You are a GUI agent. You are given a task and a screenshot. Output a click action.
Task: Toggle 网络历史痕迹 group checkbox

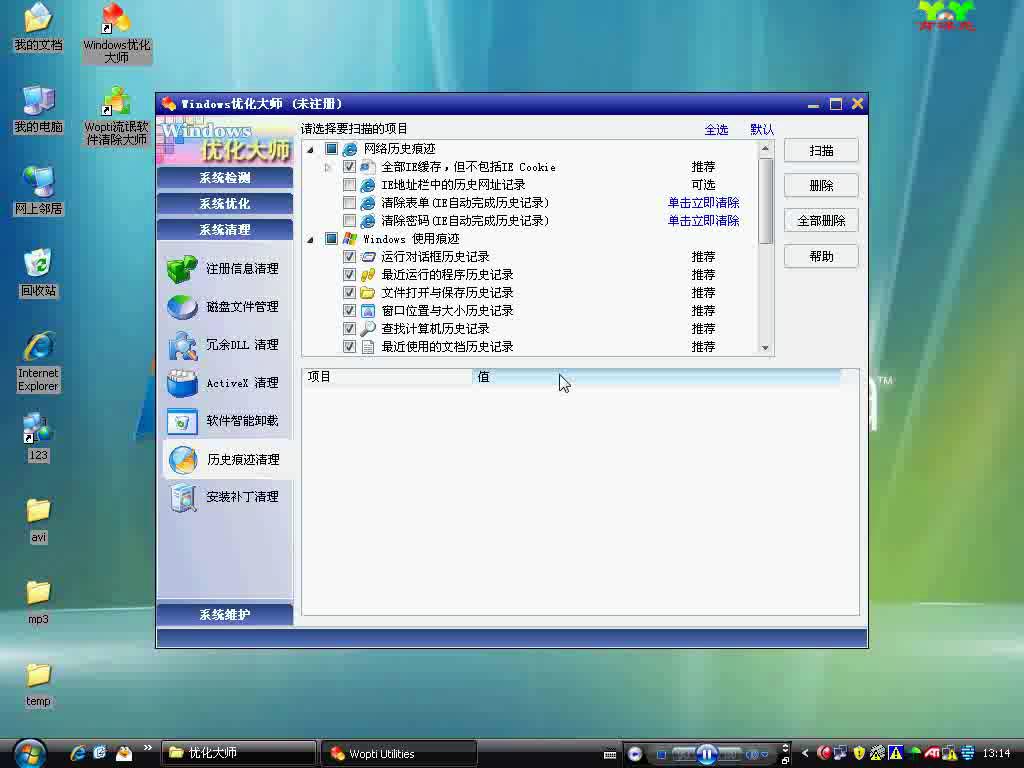pos(331,149)
